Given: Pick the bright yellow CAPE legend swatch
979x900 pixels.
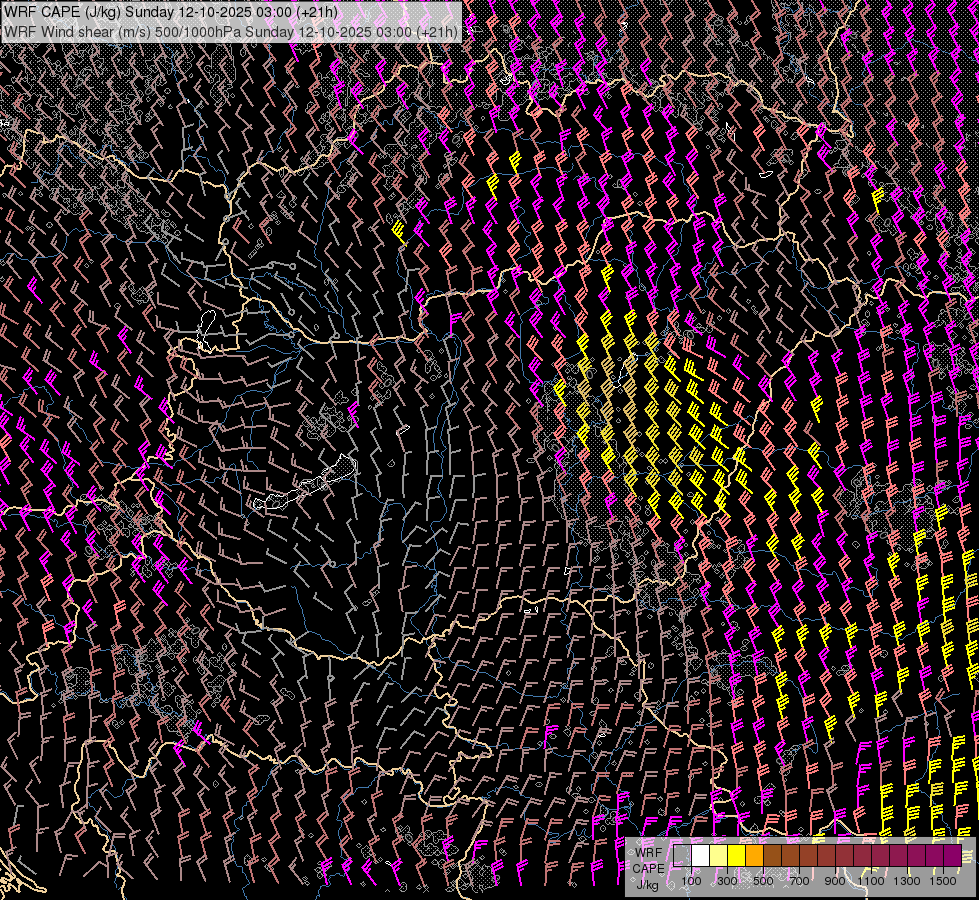Looking at the screenshot, I should pyautogui.click(x=737, y=856).
